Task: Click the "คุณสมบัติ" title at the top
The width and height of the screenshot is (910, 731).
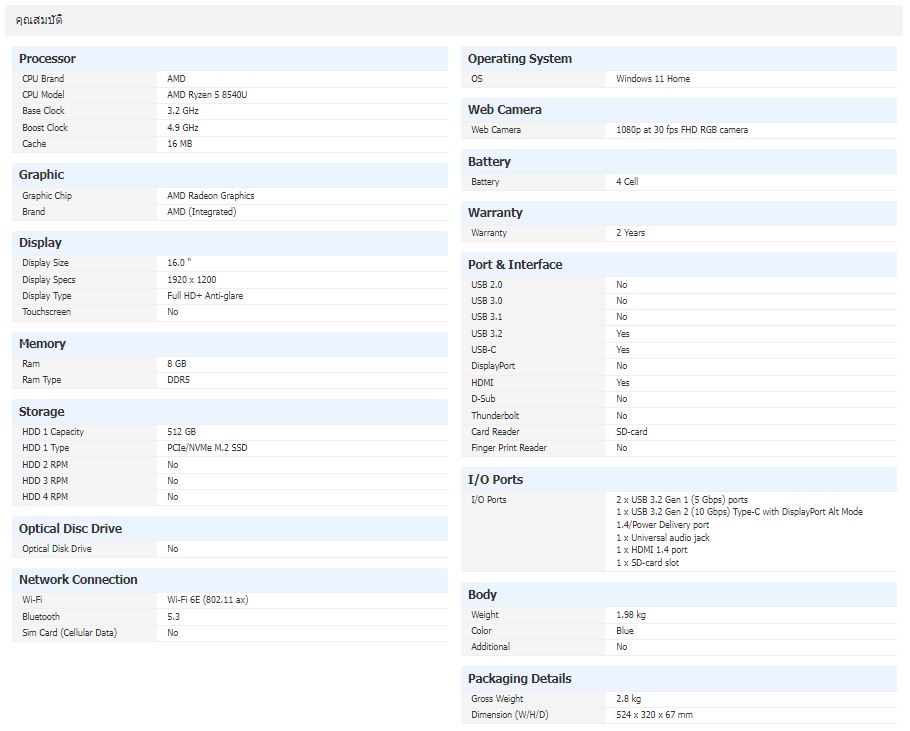Action: [39, 20]
